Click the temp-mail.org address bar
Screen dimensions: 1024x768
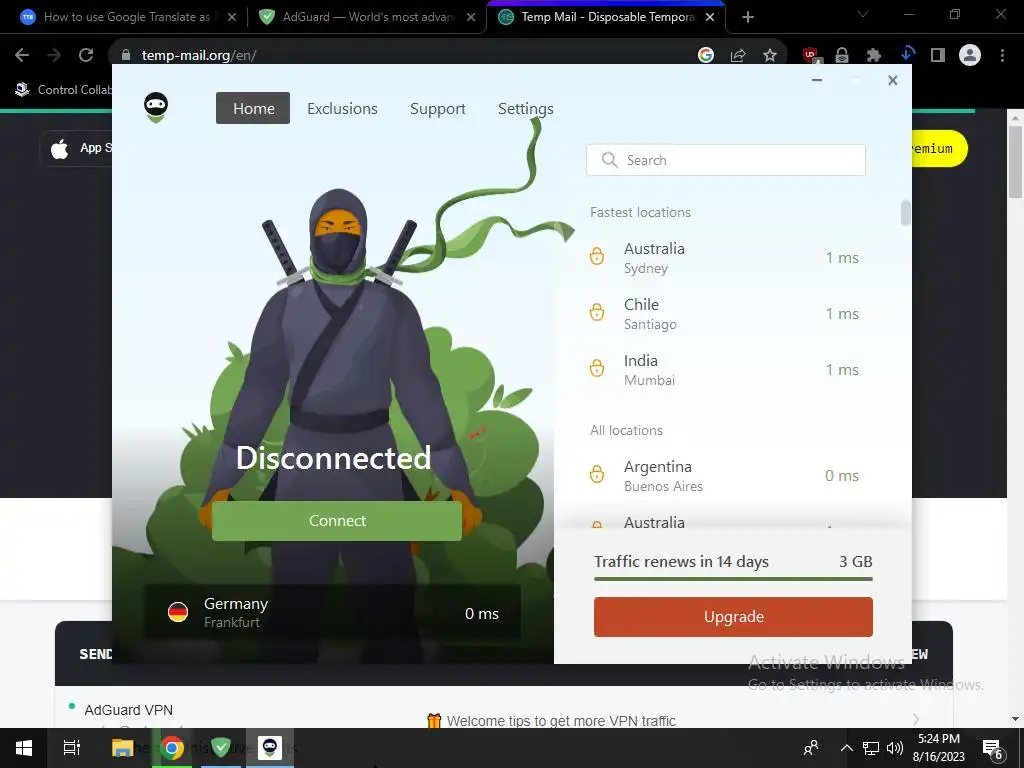pos(405,56)
